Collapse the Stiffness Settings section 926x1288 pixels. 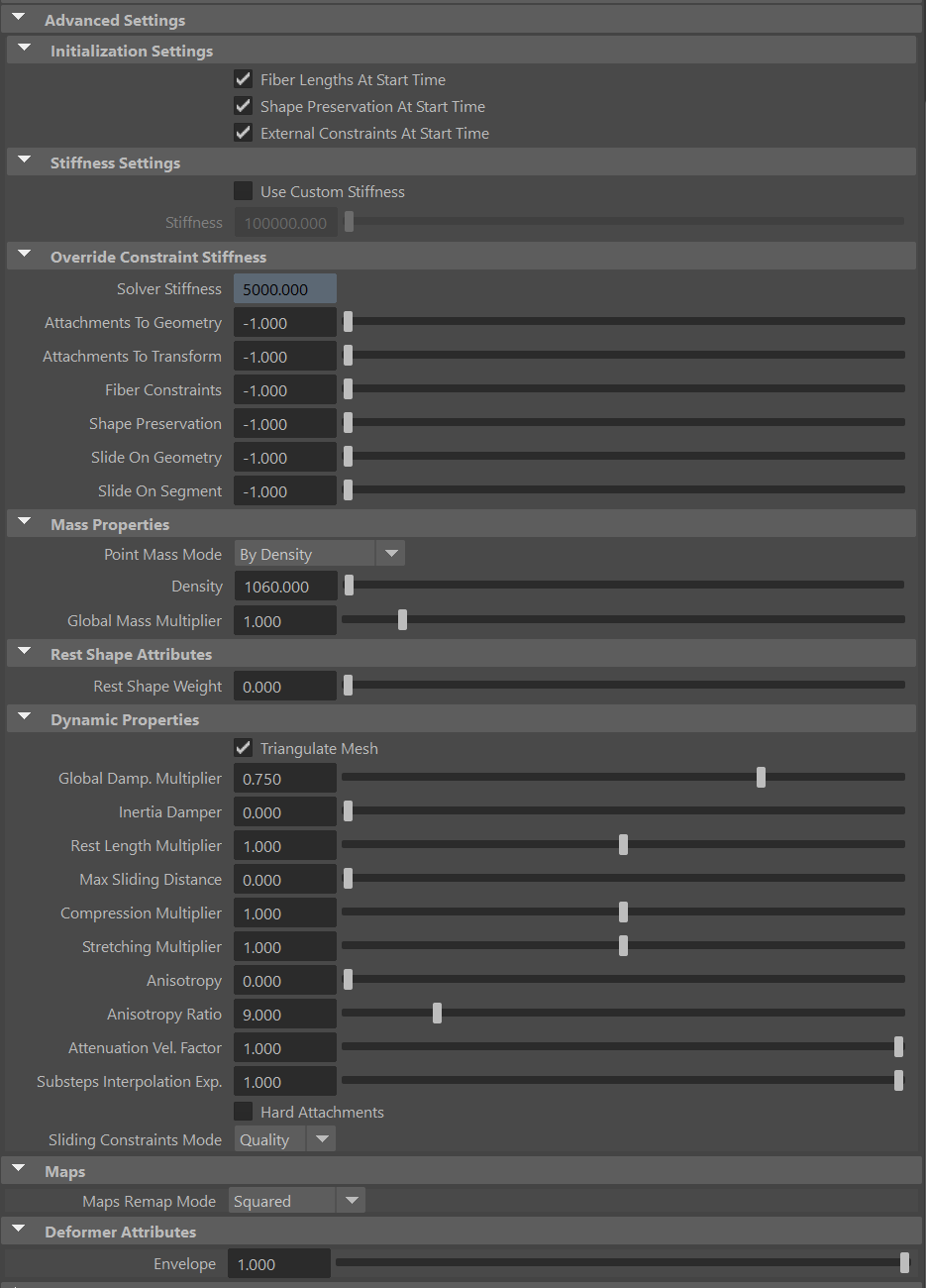click(24, 158)
